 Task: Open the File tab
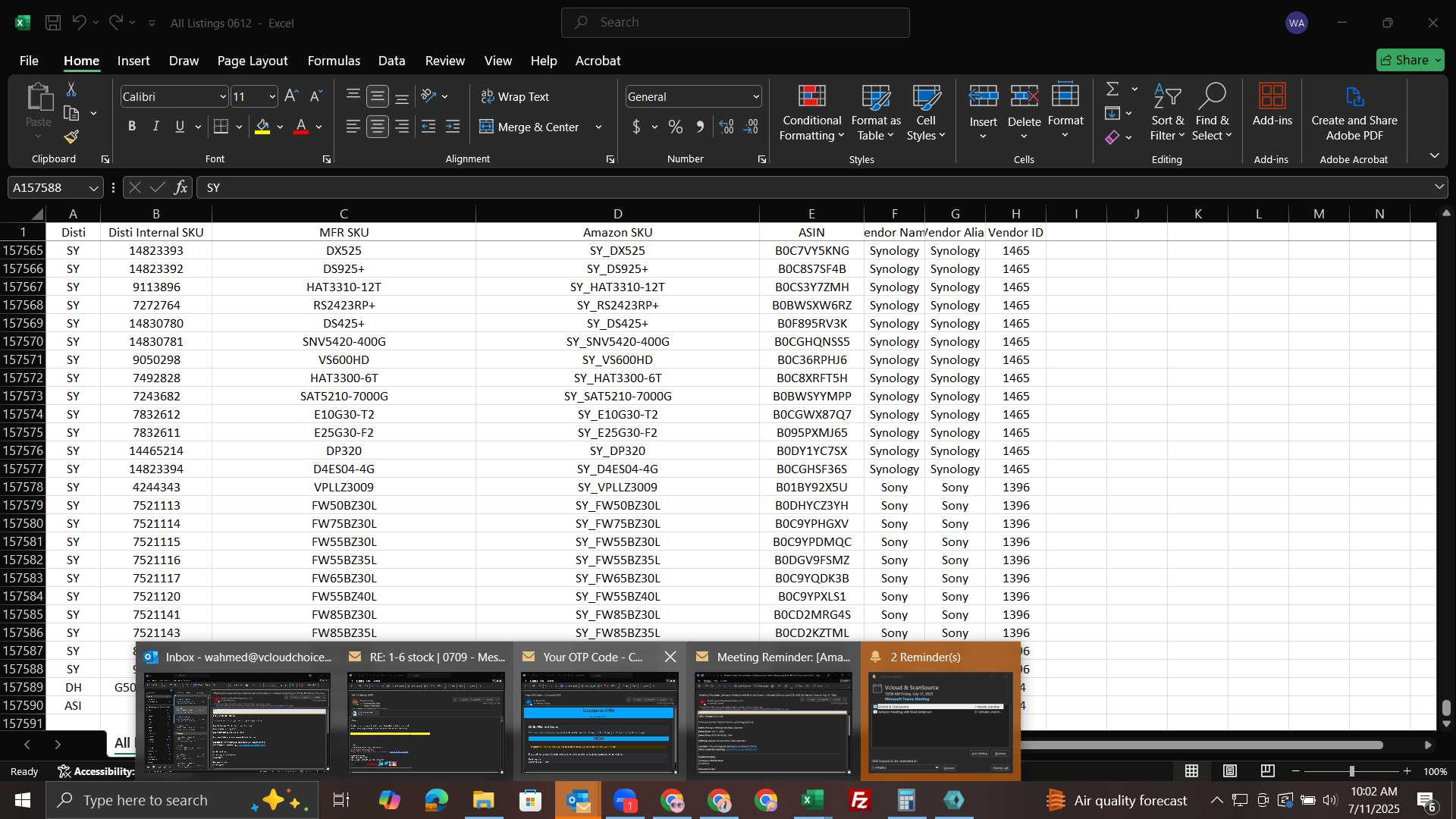click(29, 61)
